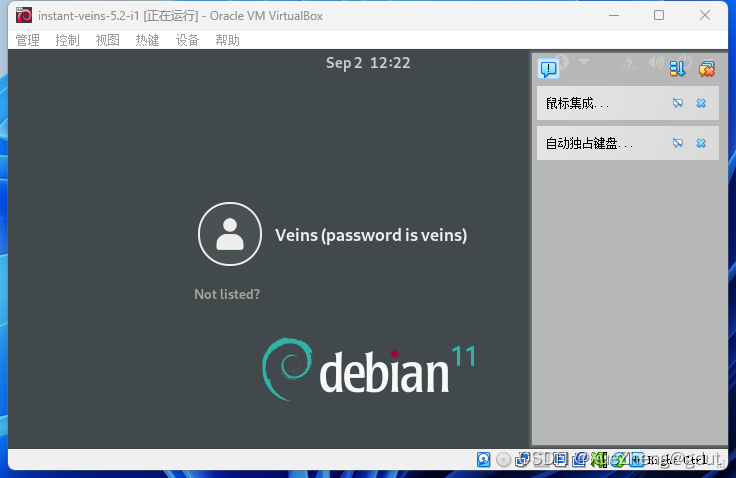Dismiss the 自动独占键盘 notification

tap(701, 143)
